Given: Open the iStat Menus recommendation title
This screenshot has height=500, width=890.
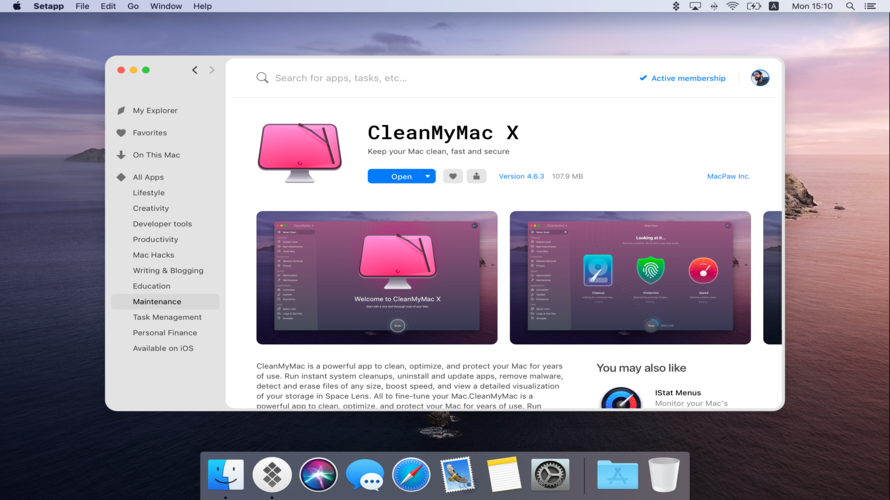Looking at the screenshot, I should click(678, 393).
